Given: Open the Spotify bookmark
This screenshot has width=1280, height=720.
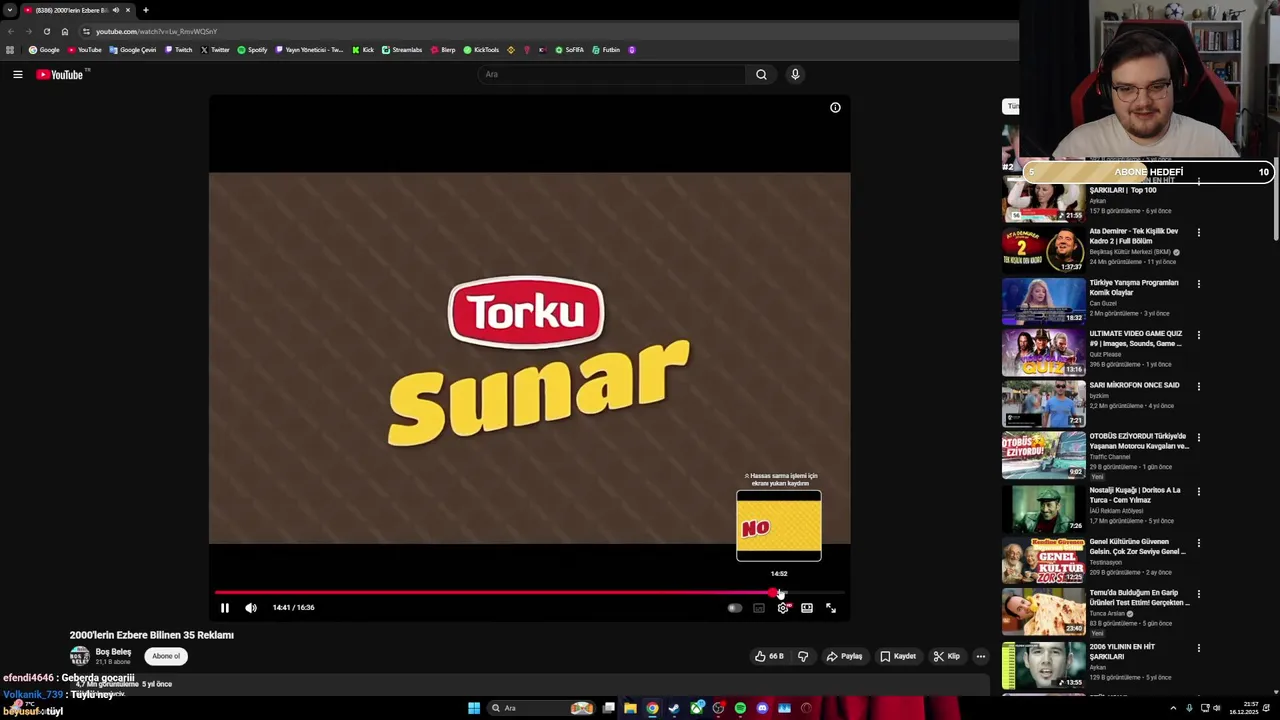Looking at the screenshot, I should [x=252, y=50].
